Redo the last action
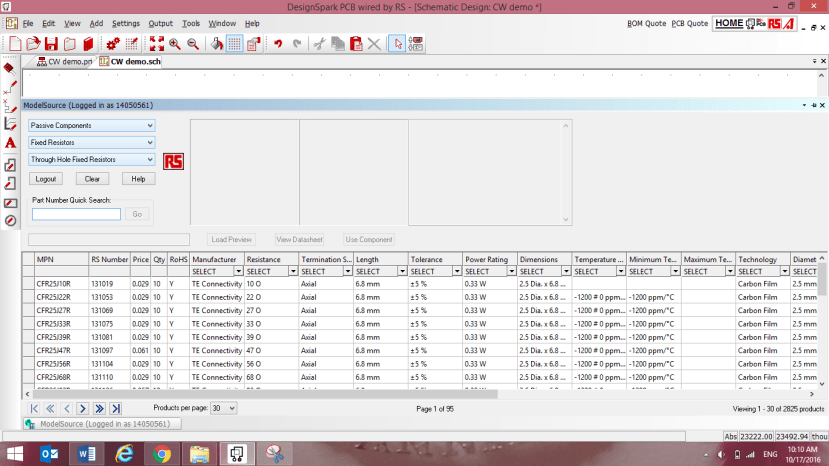This screenshot has height=466, width=829. 297,44
